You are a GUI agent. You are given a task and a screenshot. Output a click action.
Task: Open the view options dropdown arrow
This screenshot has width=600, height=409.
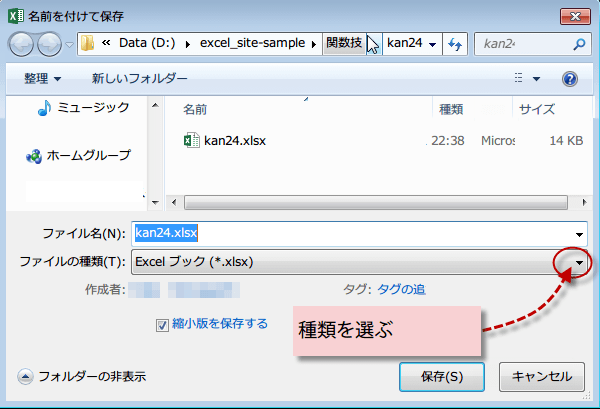[x=536, y=79]
